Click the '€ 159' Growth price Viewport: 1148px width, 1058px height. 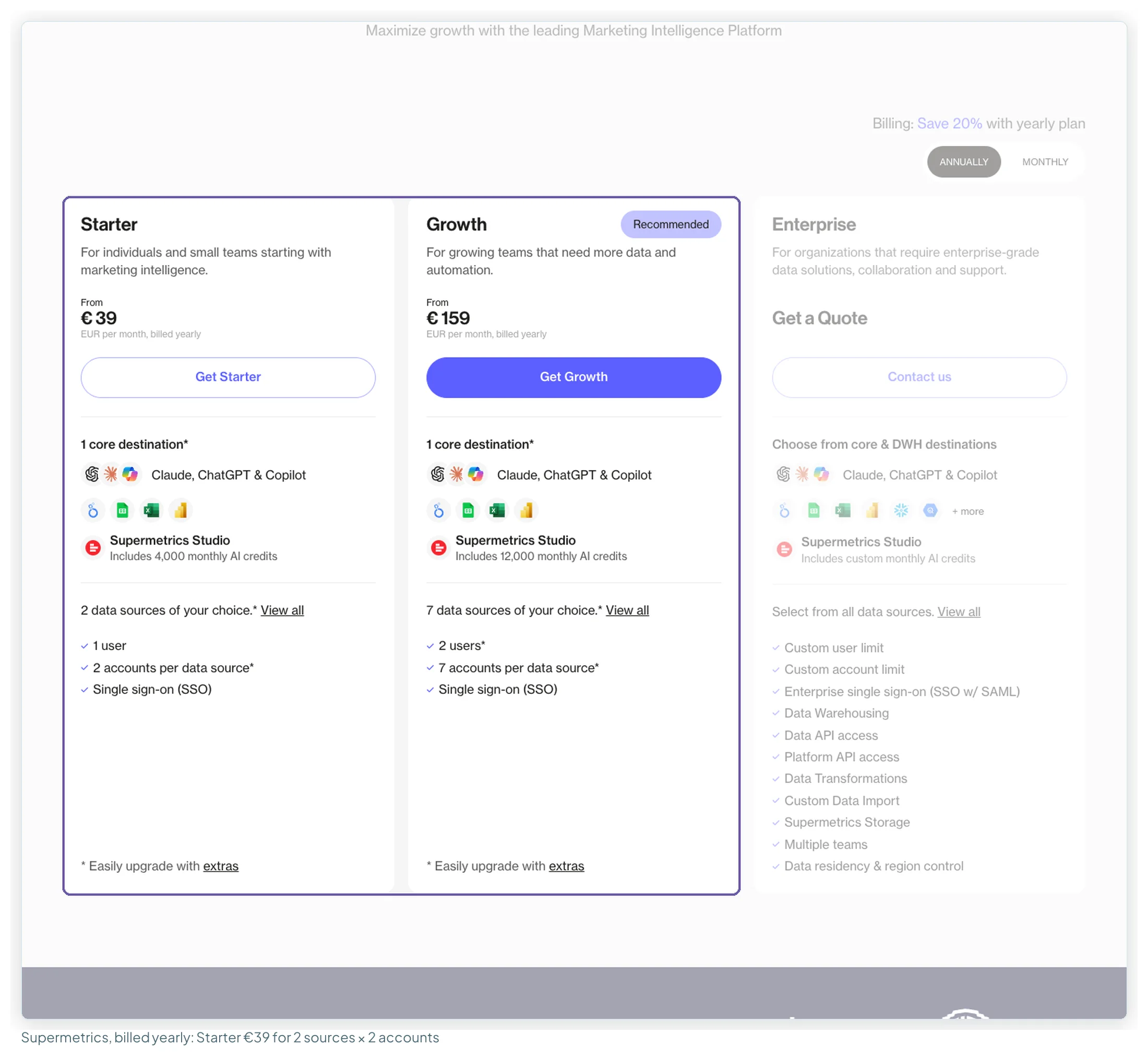(x=448, y=318)
